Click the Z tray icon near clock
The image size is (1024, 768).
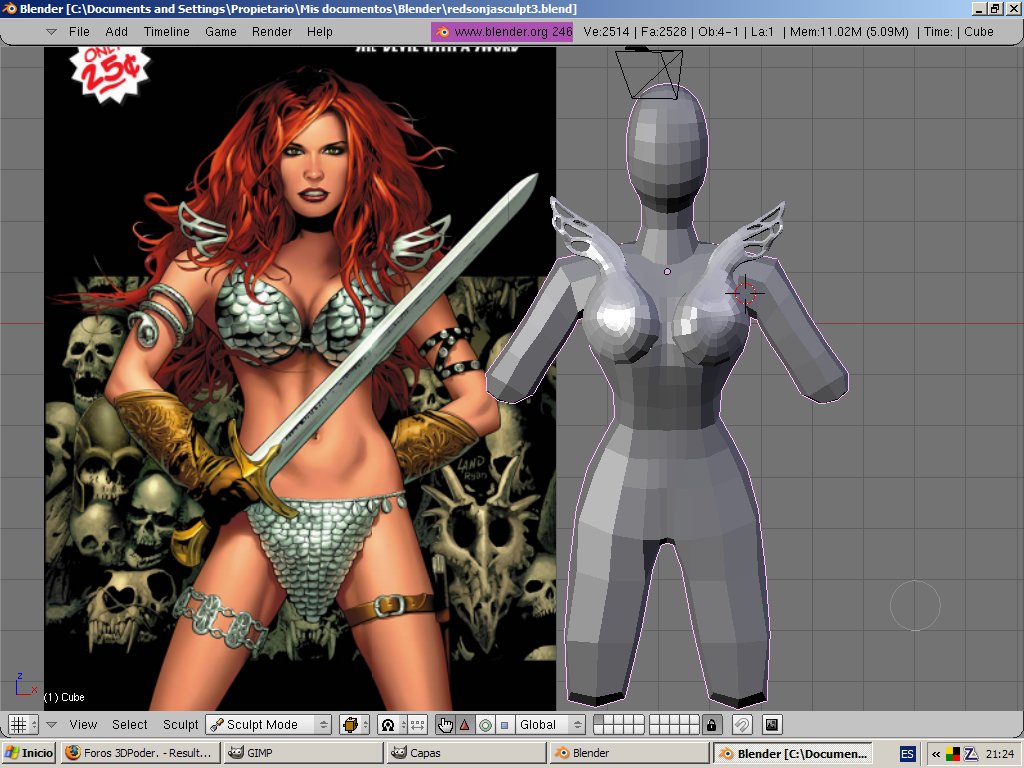(970, 754)
